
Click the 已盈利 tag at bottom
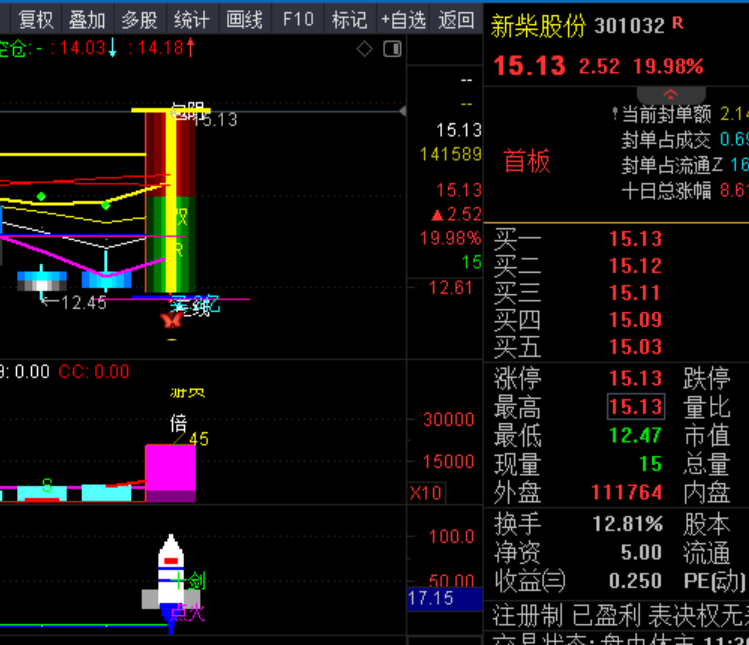point(607,615)
